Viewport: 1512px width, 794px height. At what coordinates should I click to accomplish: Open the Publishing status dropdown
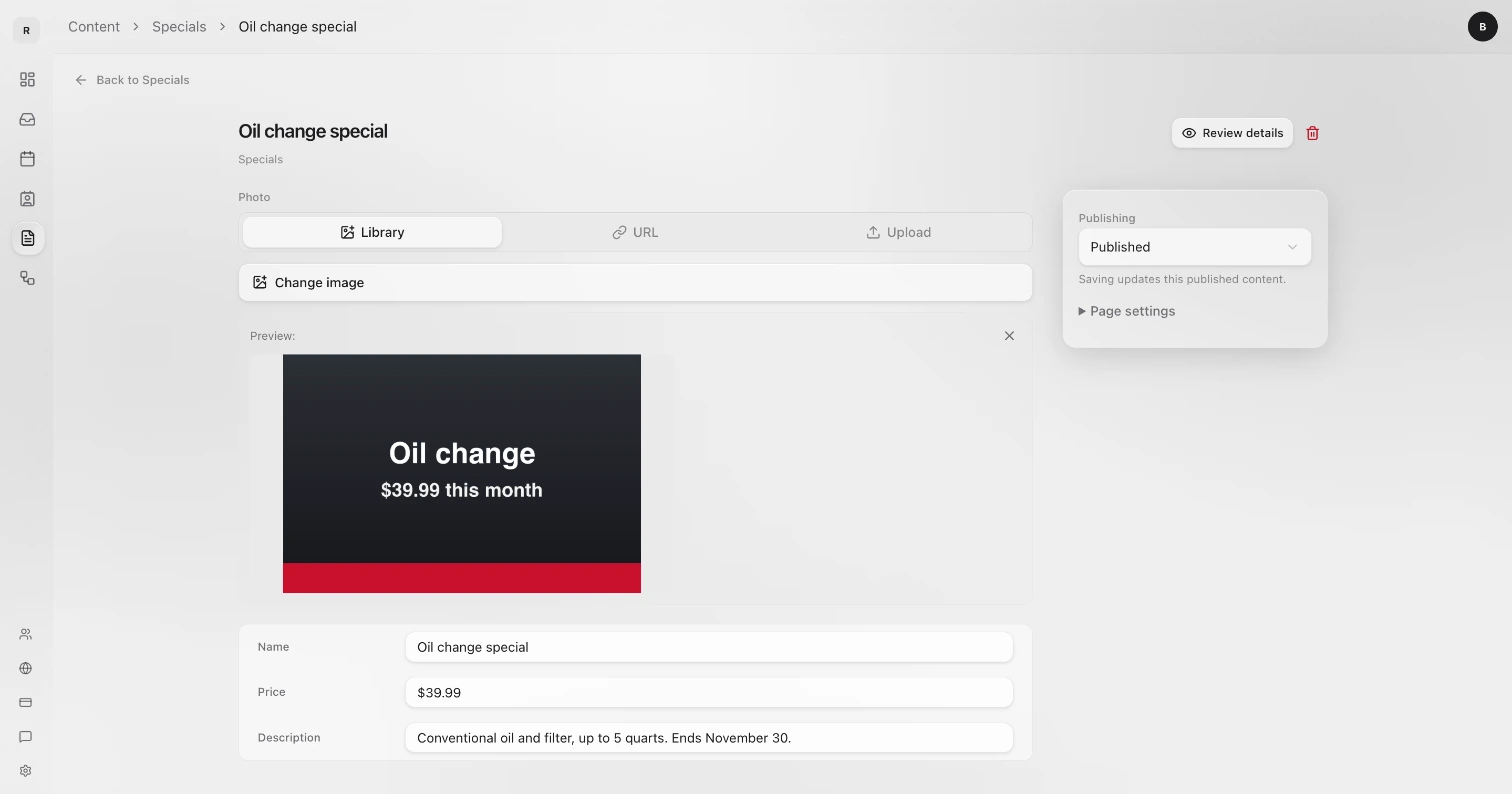1195,247
